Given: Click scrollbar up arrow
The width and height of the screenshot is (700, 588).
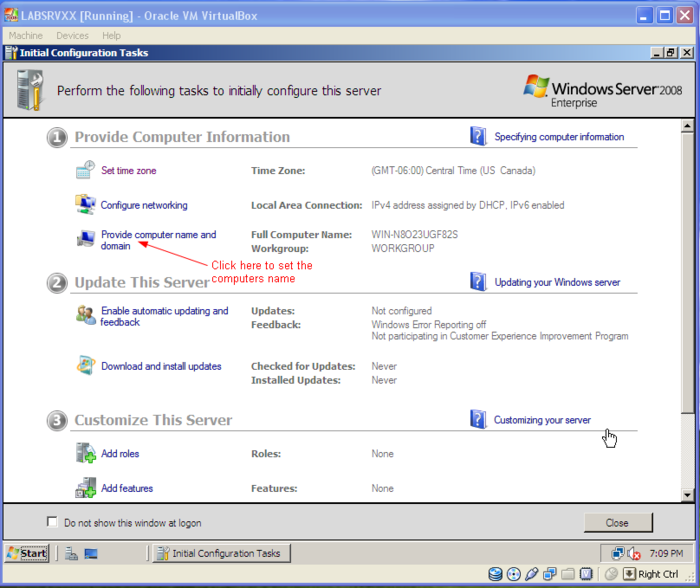Looking at the screenshot, I should (688, 126).
